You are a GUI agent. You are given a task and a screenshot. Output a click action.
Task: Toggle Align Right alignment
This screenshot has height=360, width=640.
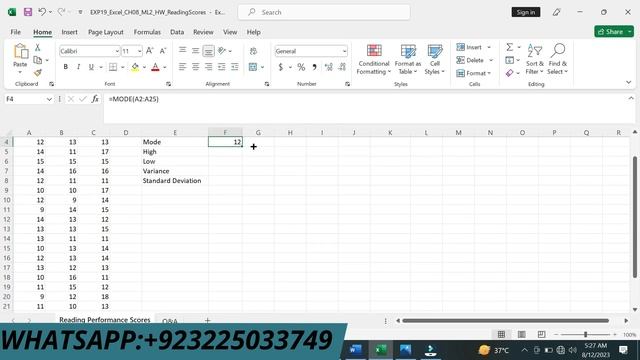209,67
